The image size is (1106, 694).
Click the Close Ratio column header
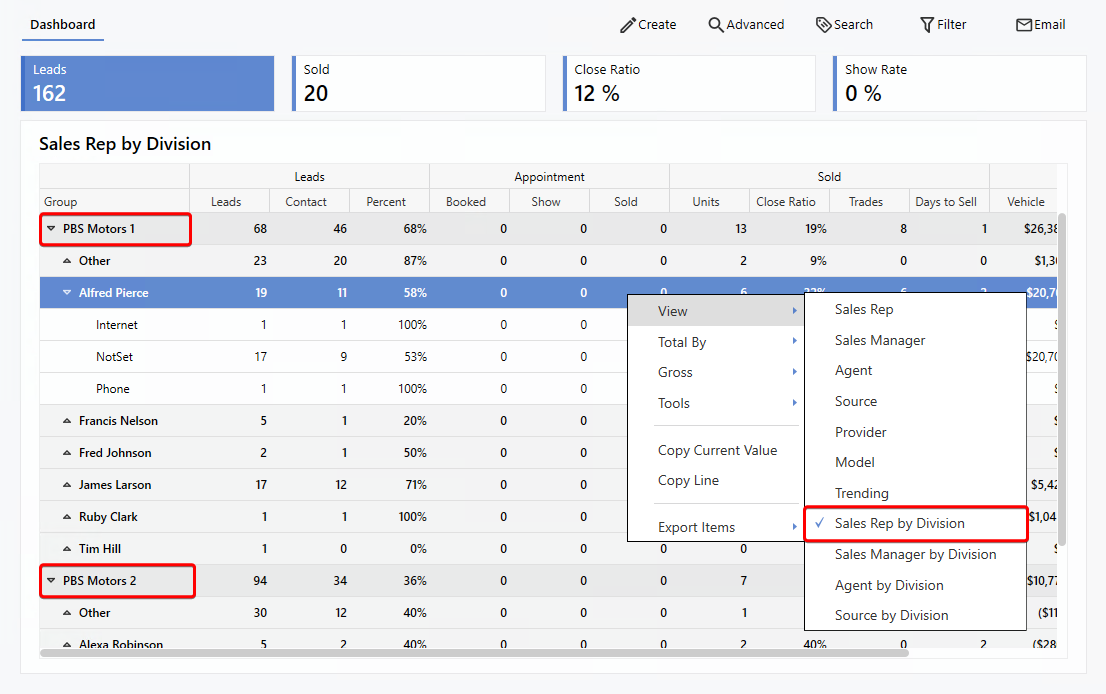coord(785,202)
